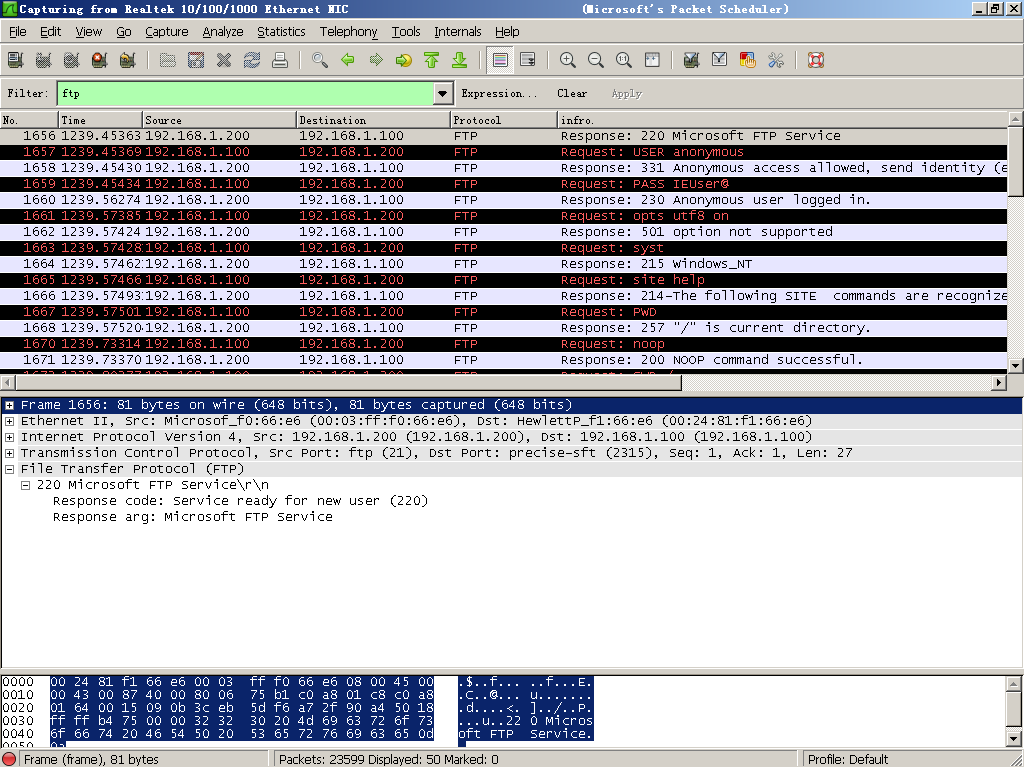Go to packet number icon
This screenshot has width=1024, height=768.
[x=404, y=60]
